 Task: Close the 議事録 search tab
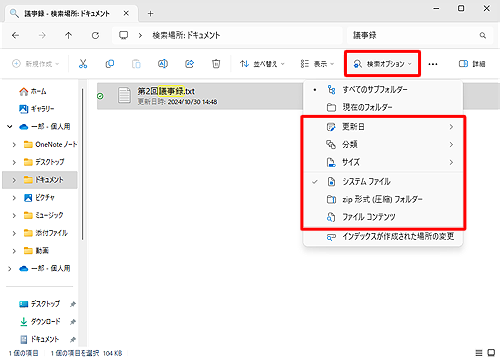tap(126, 13)
